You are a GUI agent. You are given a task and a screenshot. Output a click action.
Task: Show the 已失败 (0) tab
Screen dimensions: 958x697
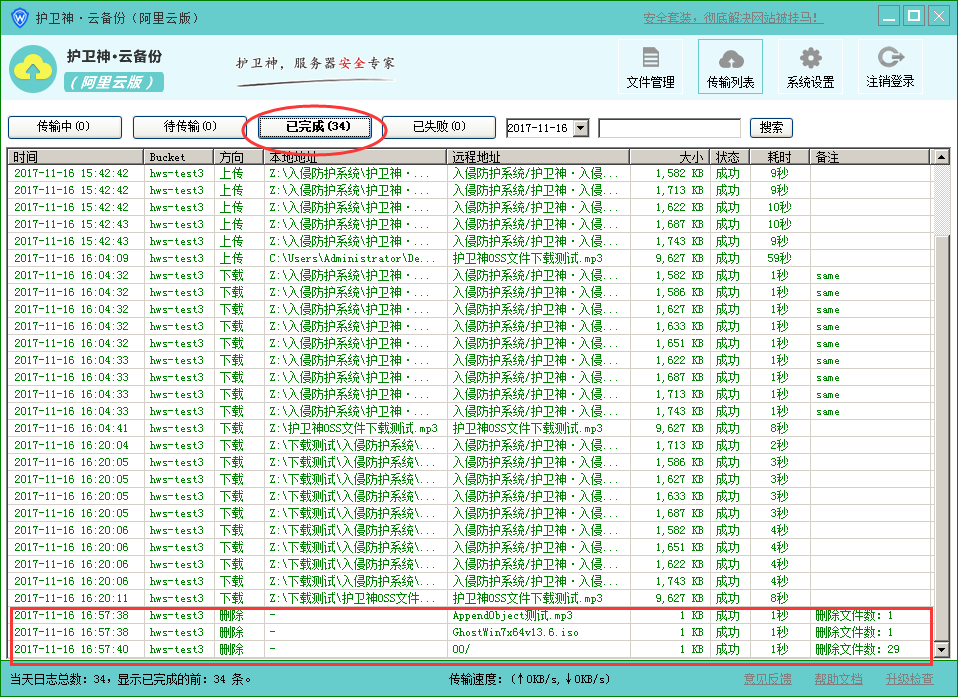(x=440, y=127)
